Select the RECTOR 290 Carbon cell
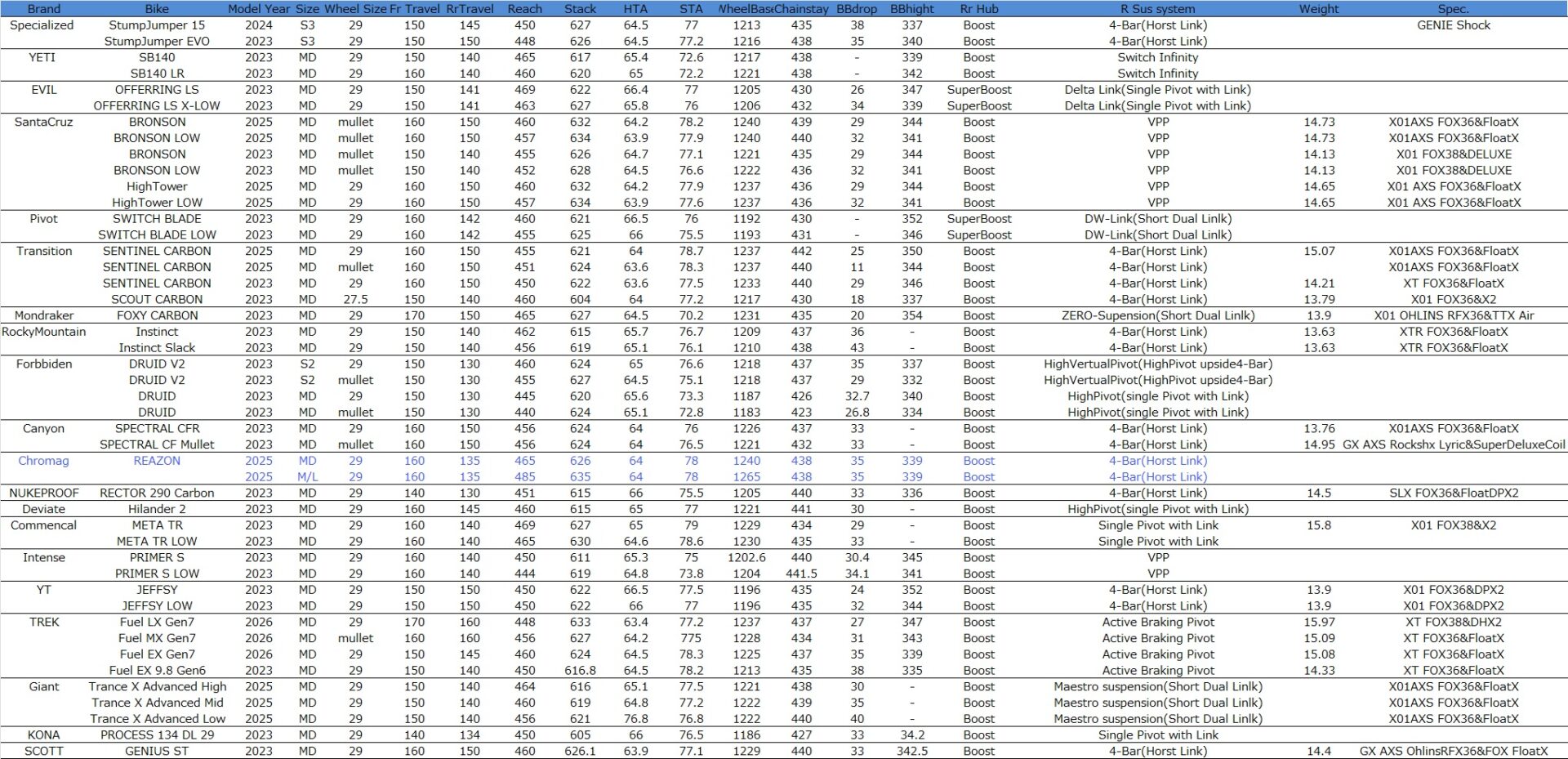Screen dimensions: 1568x759 [x=157, y=493]
